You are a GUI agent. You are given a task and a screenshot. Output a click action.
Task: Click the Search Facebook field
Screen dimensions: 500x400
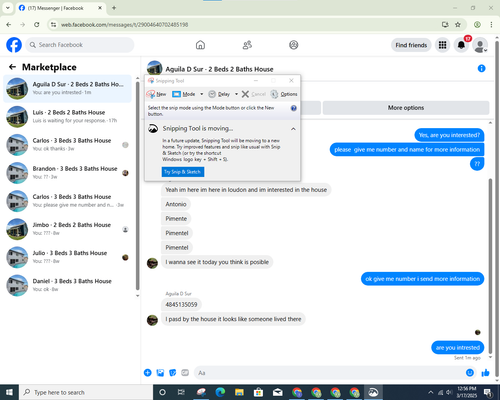(x=80, y=45)
